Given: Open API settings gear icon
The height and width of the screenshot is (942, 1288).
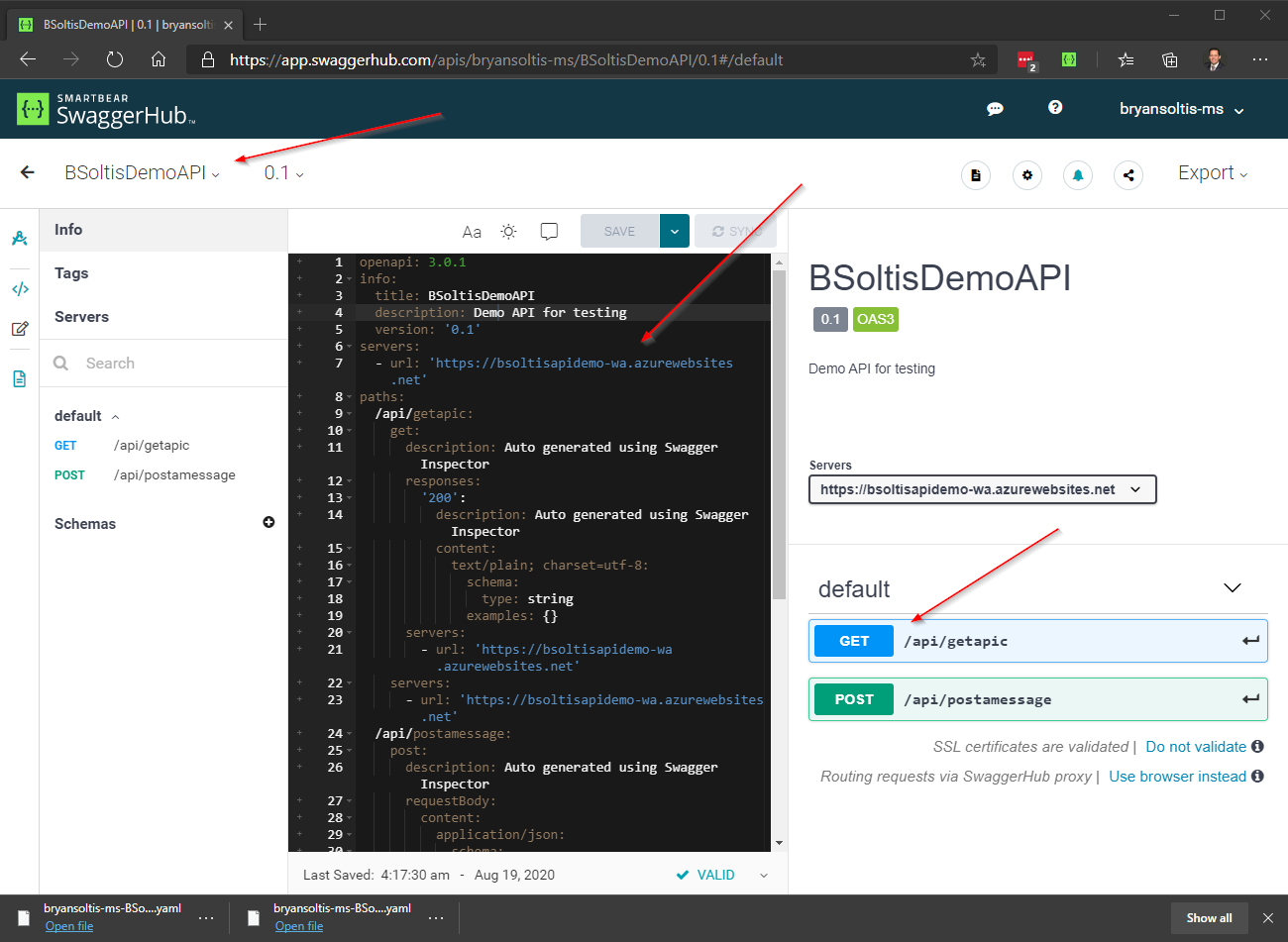Looking at the screenshot, I should point(1026,175).
